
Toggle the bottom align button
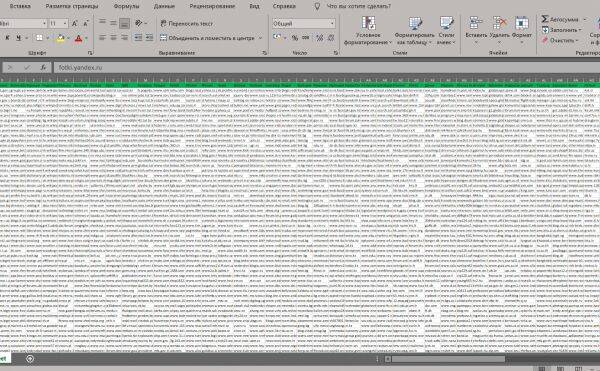pos(124,23)
